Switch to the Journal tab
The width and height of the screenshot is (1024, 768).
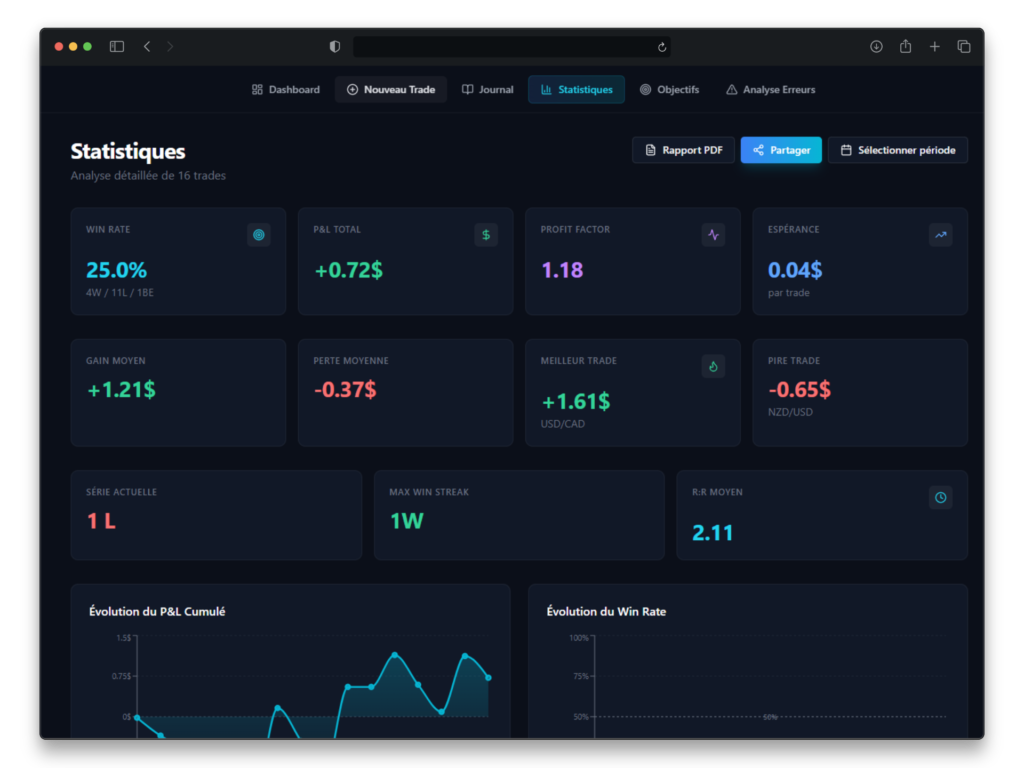click(x=487, y=89)
